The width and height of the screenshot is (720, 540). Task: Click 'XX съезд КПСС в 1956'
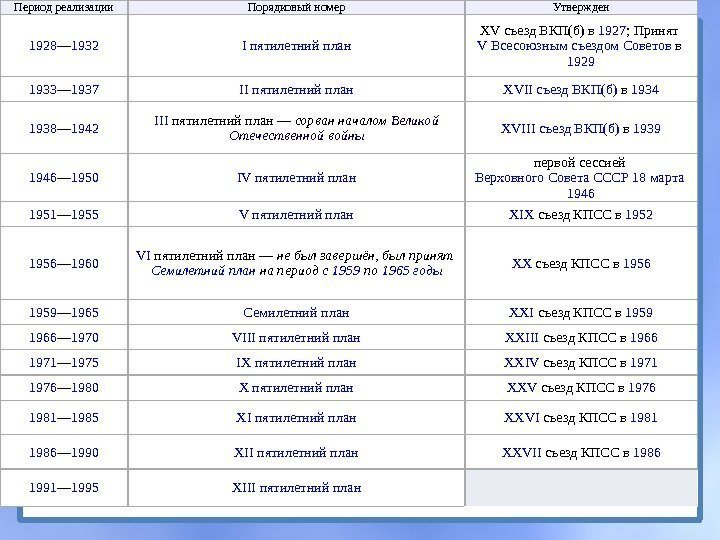coord(581,264)
